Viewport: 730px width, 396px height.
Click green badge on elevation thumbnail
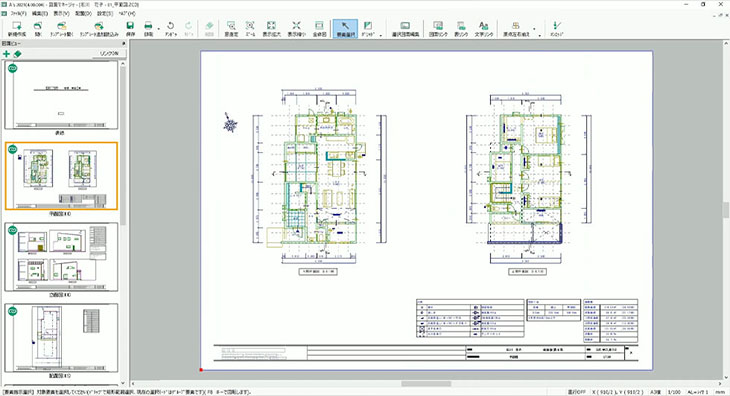(x=13, y=230)
